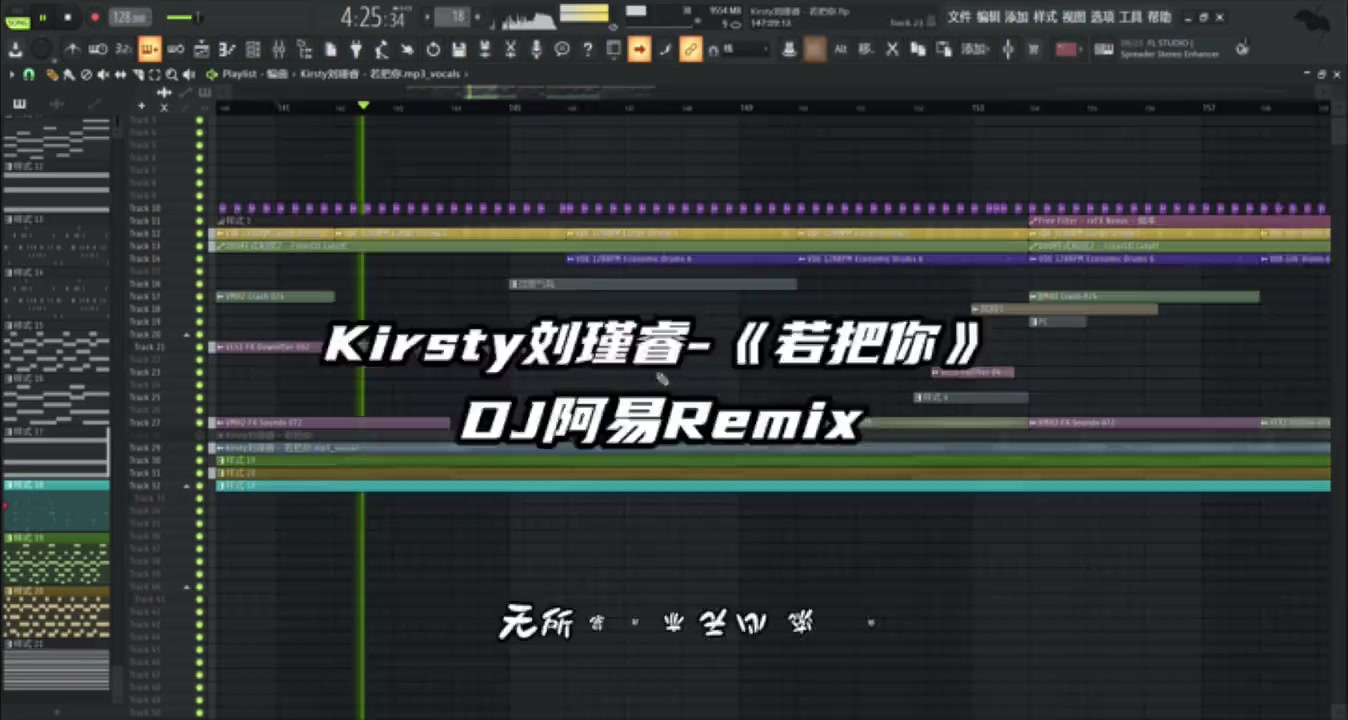Open the 选项 menu
Viewport: 1348px width, 720px height.
pyautogui.click(x=1102, y=17)
